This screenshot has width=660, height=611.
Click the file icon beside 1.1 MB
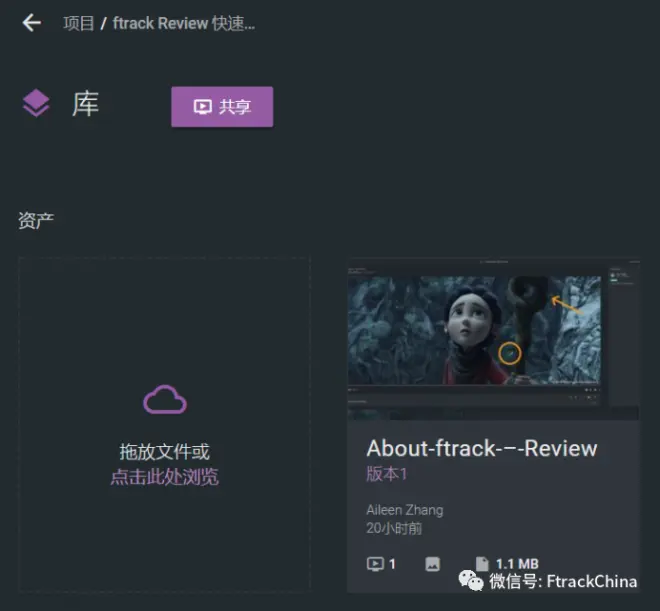pos(482,564)
